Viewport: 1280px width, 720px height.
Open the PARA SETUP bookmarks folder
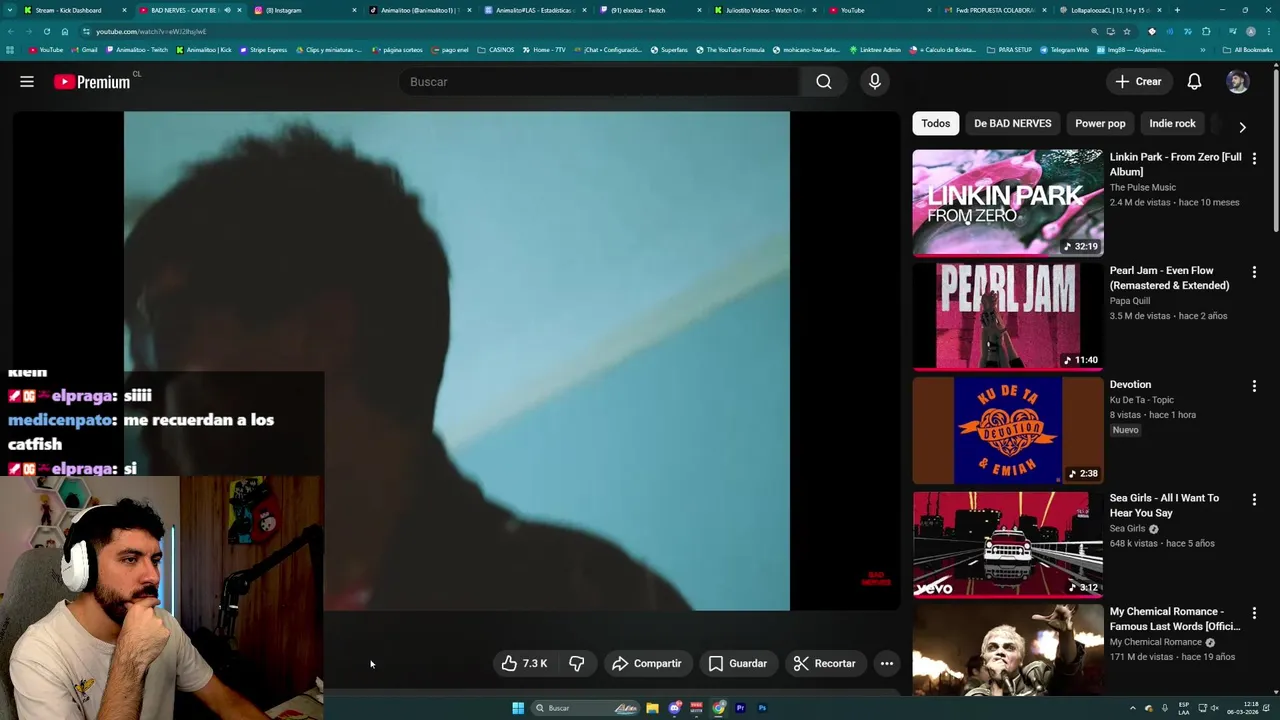(1009, 50)
